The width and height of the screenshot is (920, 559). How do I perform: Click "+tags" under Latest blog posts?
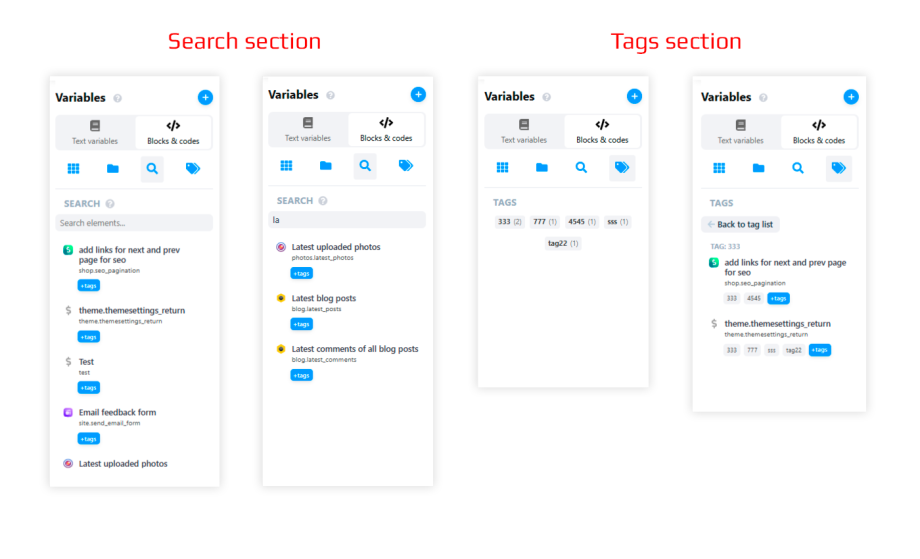click(301, 324)
